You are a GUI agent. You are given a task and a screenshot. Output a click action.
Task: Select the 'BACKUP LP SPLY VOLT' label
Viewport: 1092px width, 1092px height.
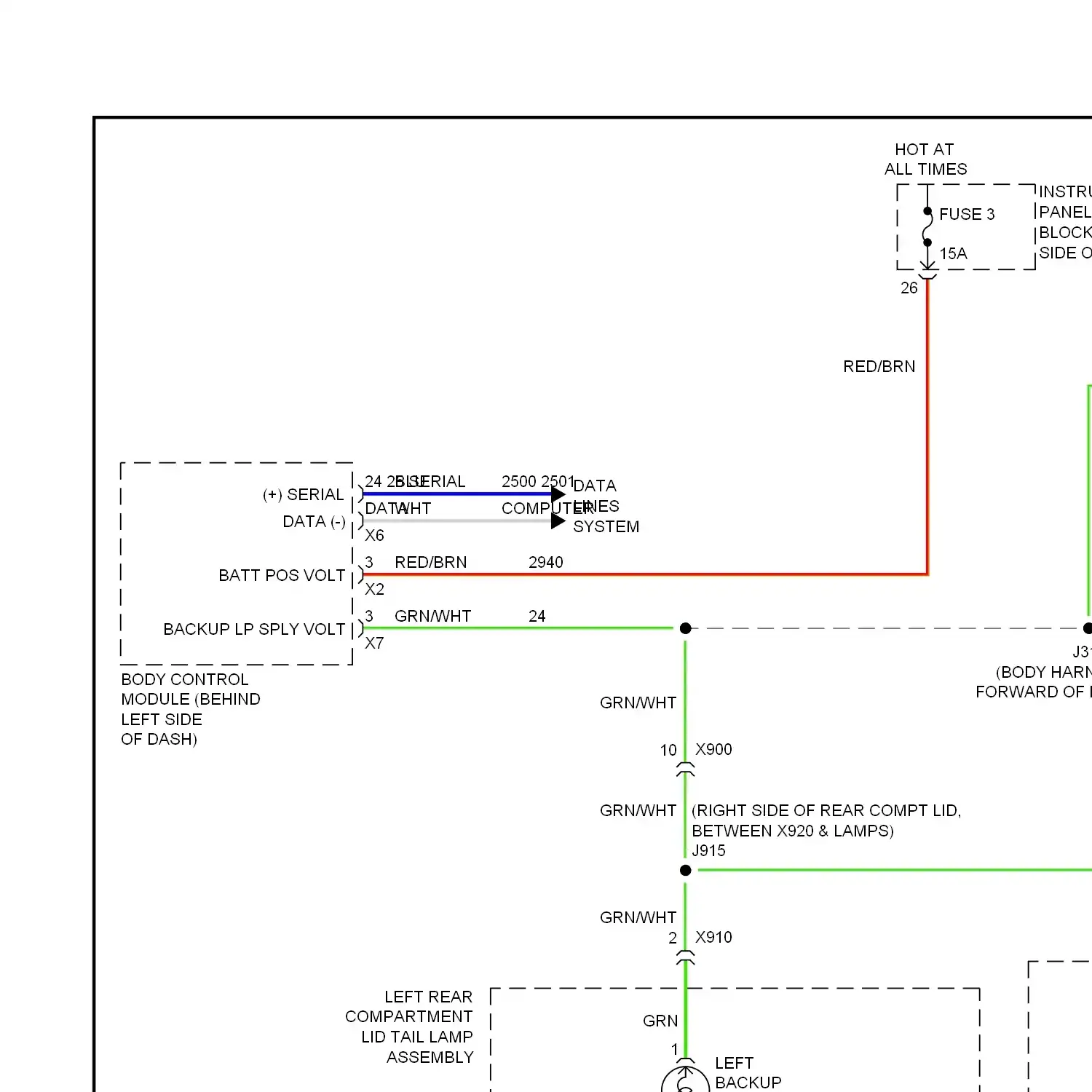[x=254, y=629]
